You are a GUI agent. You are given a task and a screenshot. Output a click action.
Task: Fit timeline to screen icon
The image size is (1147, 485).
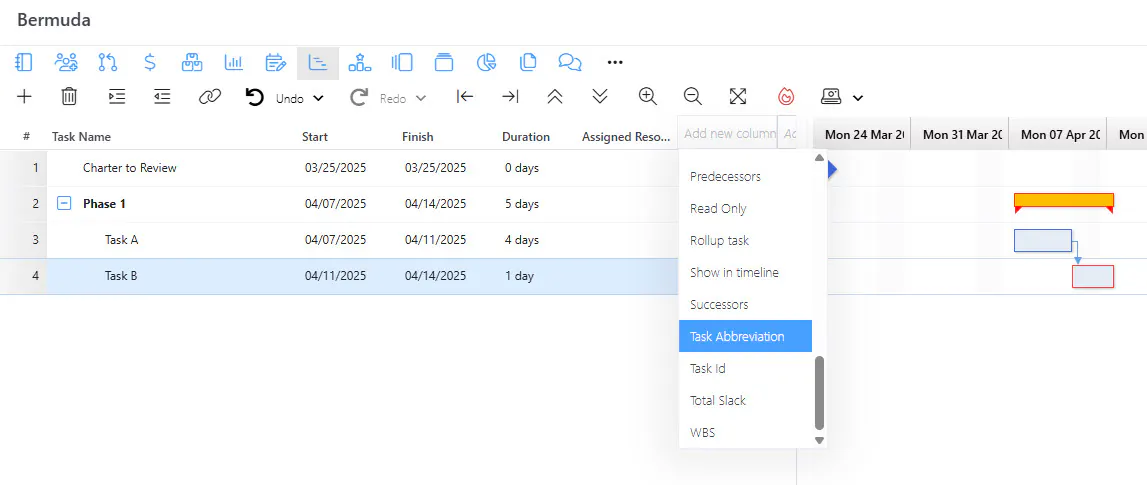[738, 97]
